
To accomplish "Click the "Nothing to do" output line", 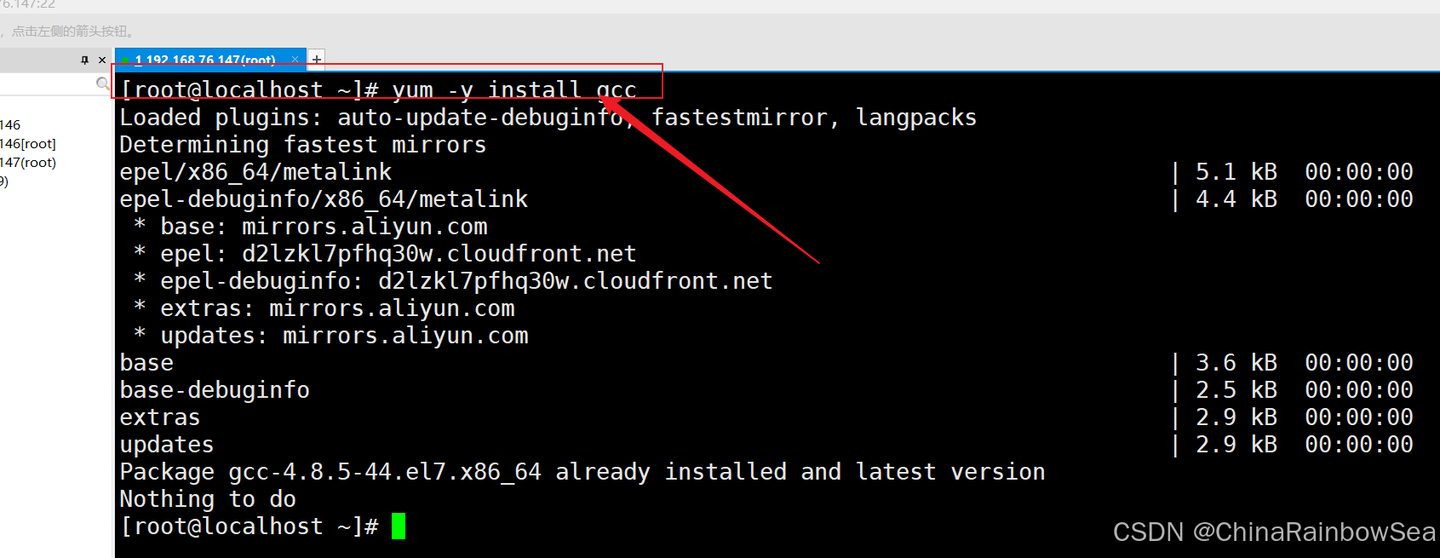I will (207, 499).
